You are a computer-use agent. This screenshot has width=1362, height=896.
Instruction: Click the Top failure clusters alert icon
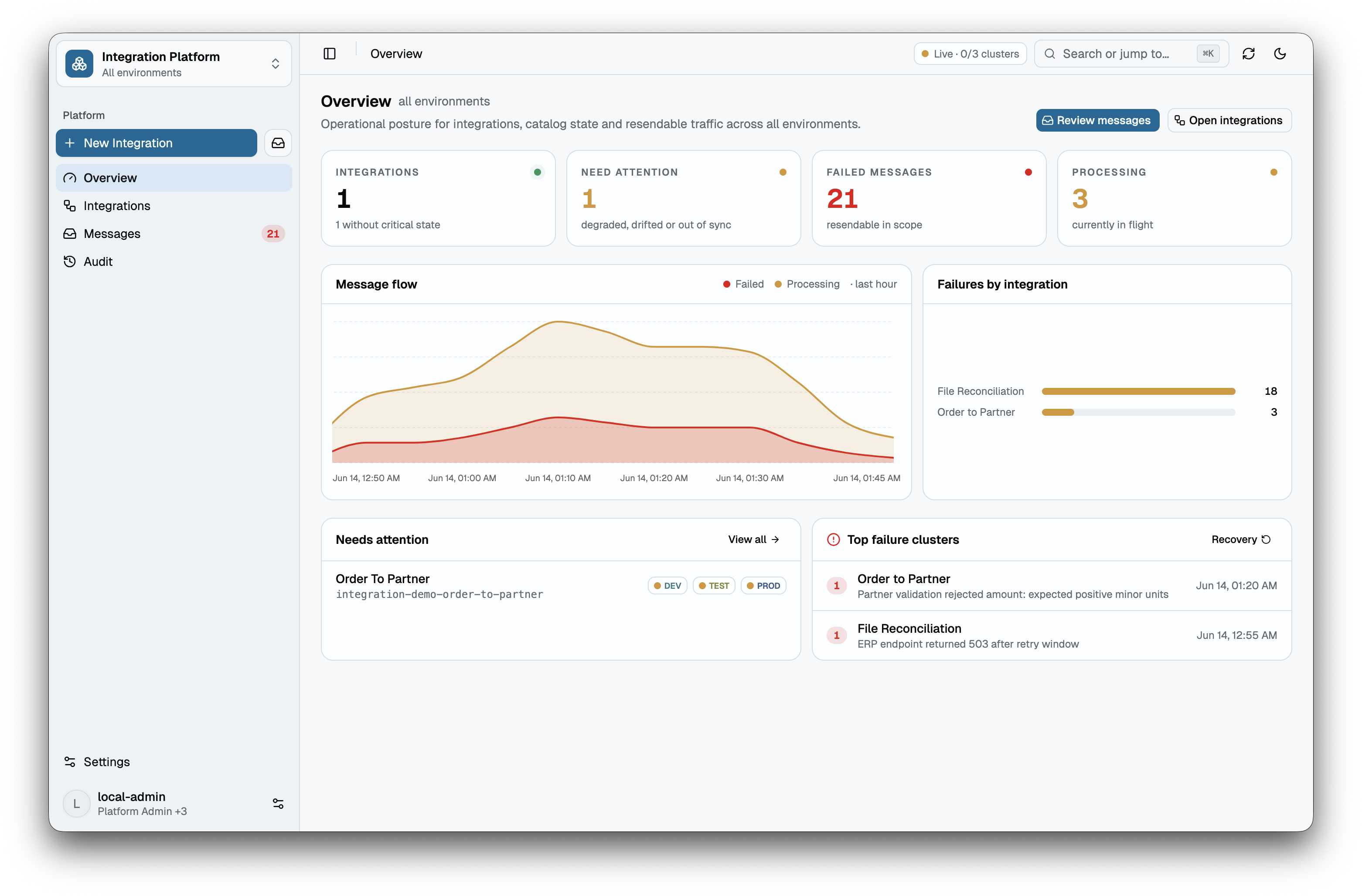click(x=834, y=540)
